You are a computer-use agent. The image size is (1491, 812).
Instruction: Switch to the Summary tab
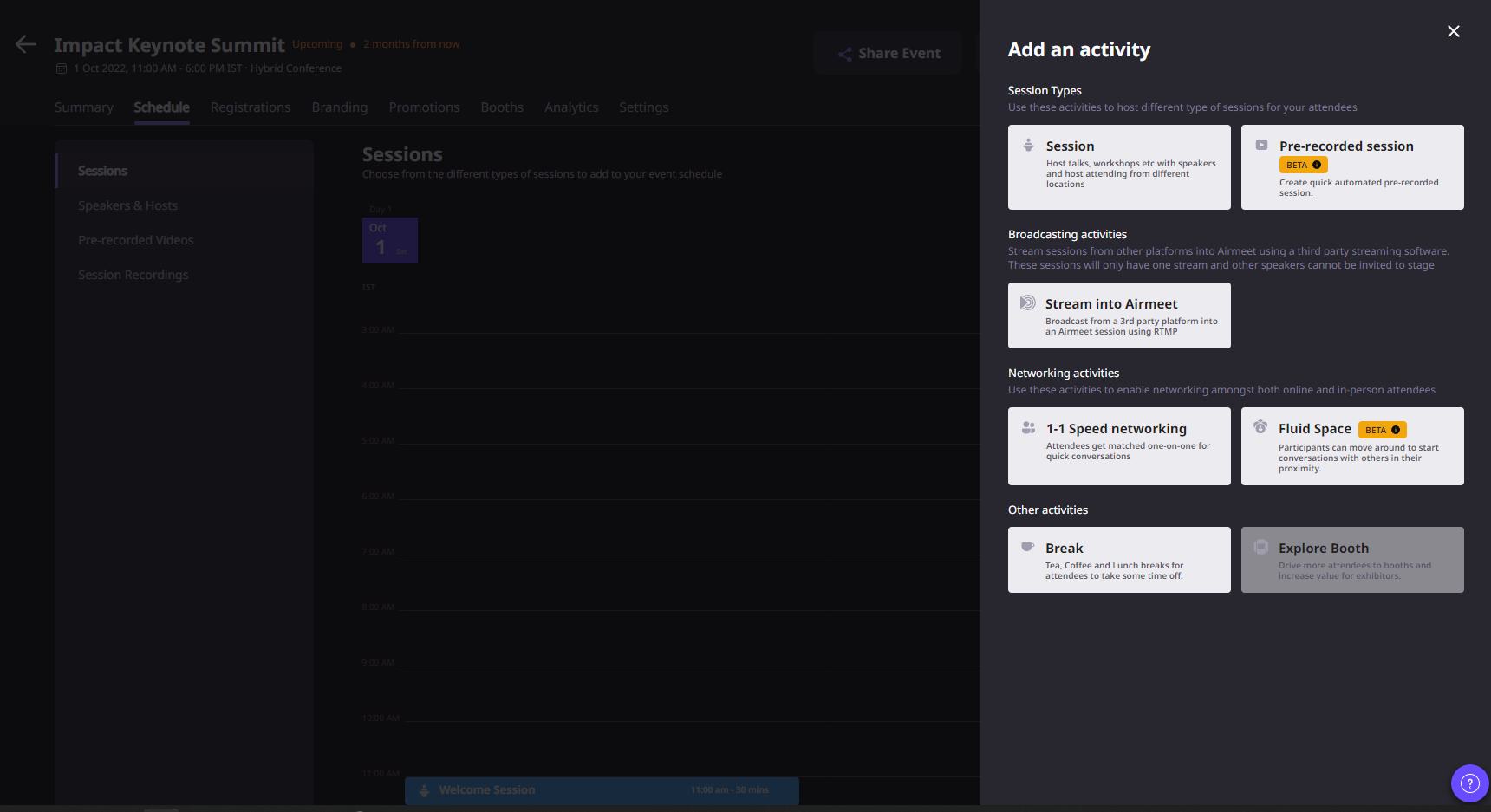pyautogui.click(x=84, y=107)
